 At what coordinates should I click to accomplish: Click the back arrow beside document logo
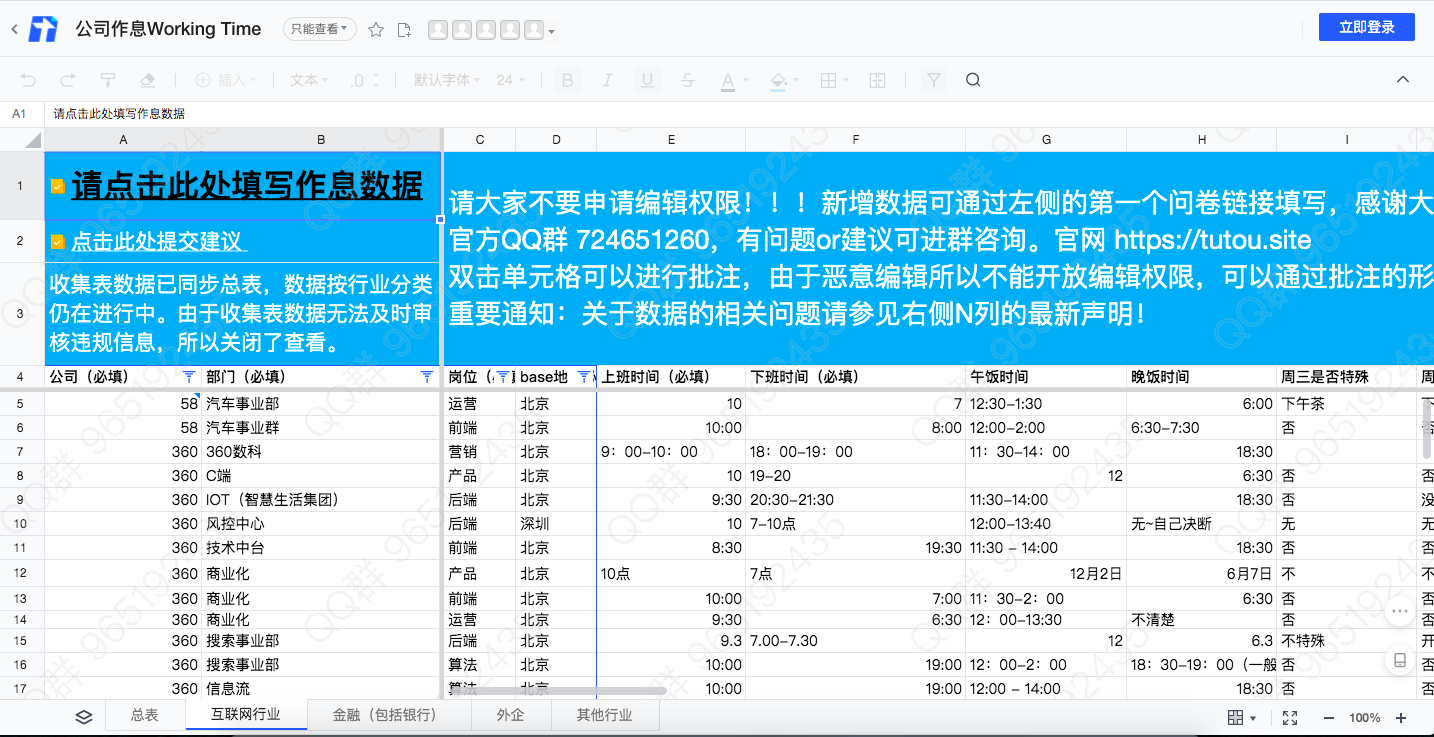click(x=14, y=29)
